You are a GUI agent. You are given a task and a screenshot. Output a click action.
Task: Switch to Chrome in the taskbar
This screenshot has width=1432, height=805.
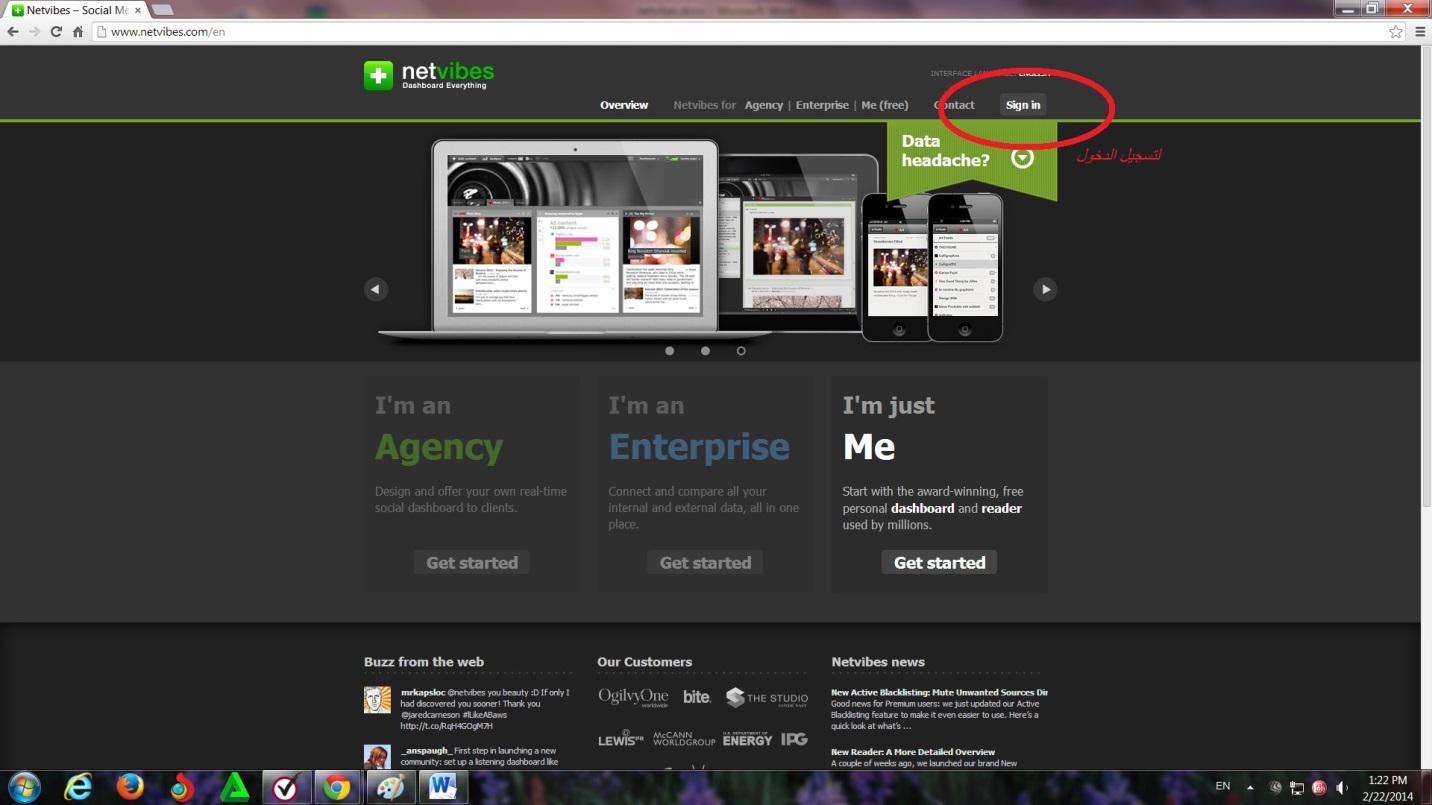coord(338,787)
